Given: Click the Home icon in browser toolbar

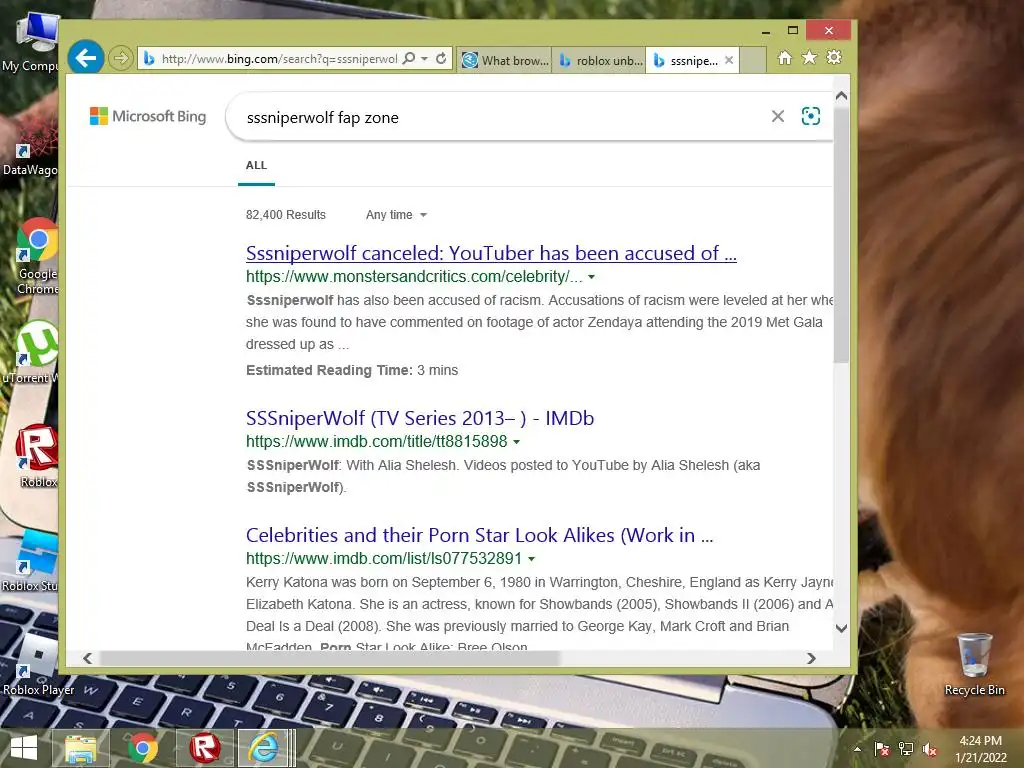Looking at the screenshot, I should coord(784,58).
